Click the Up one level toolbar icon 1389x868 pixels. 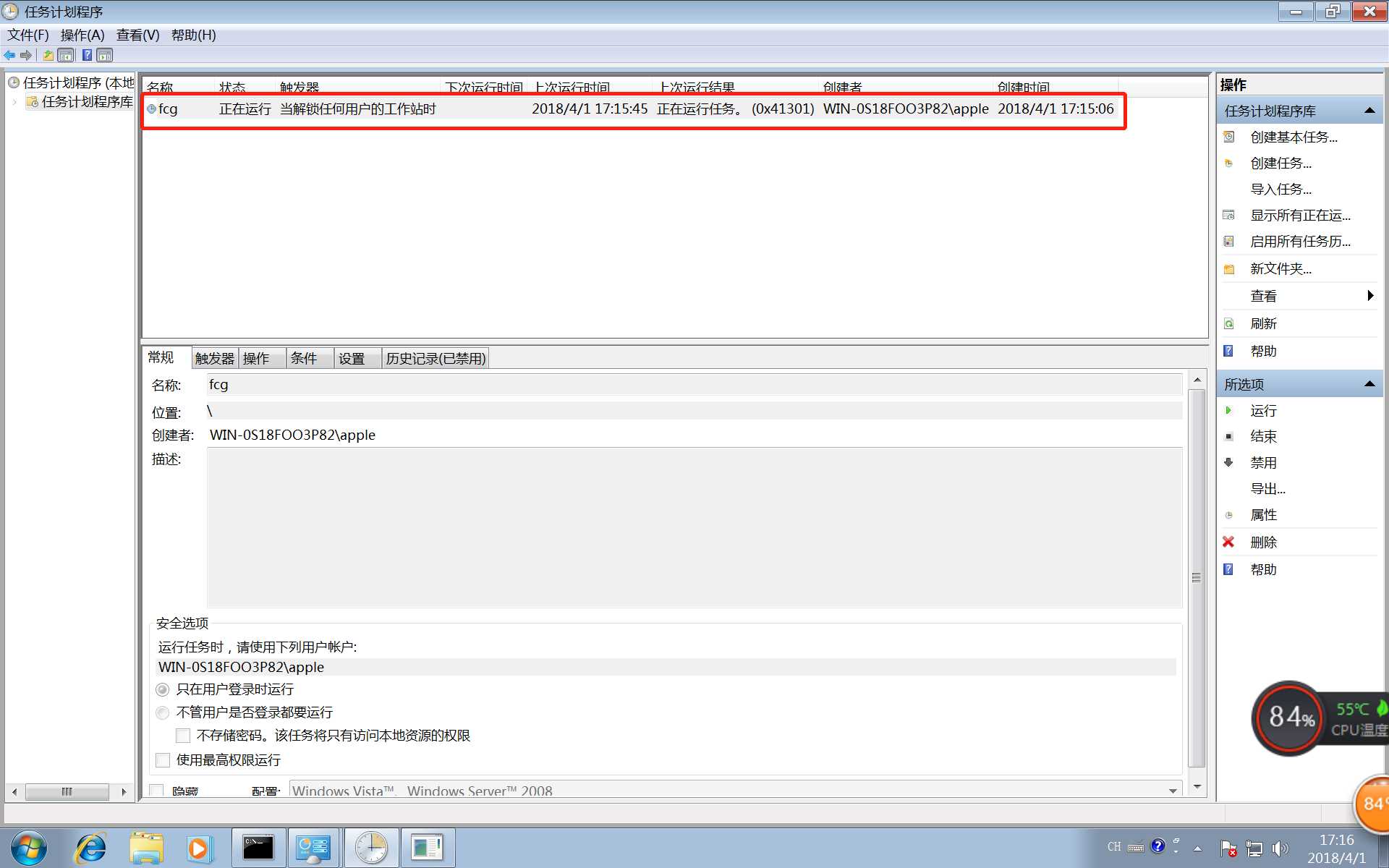(48, 55)
